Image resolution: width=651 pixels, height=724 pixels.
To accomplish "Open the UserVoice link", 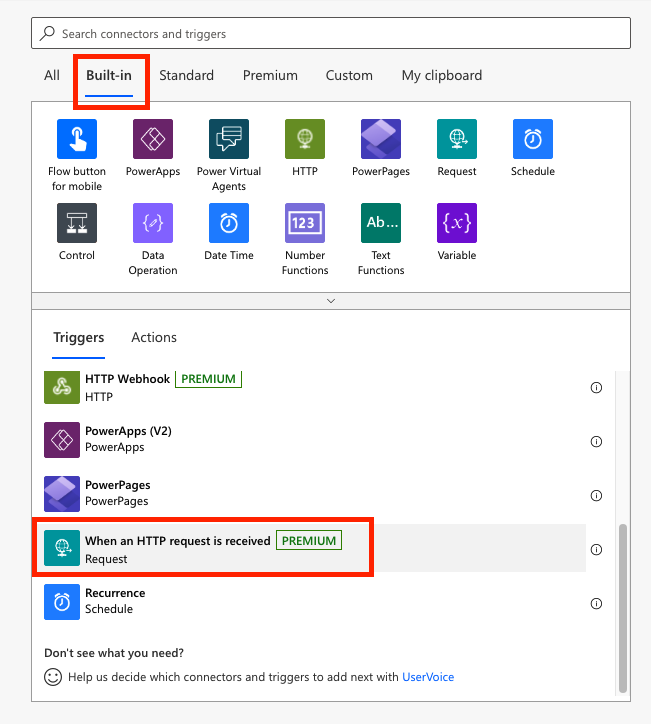I will (428, 677).
